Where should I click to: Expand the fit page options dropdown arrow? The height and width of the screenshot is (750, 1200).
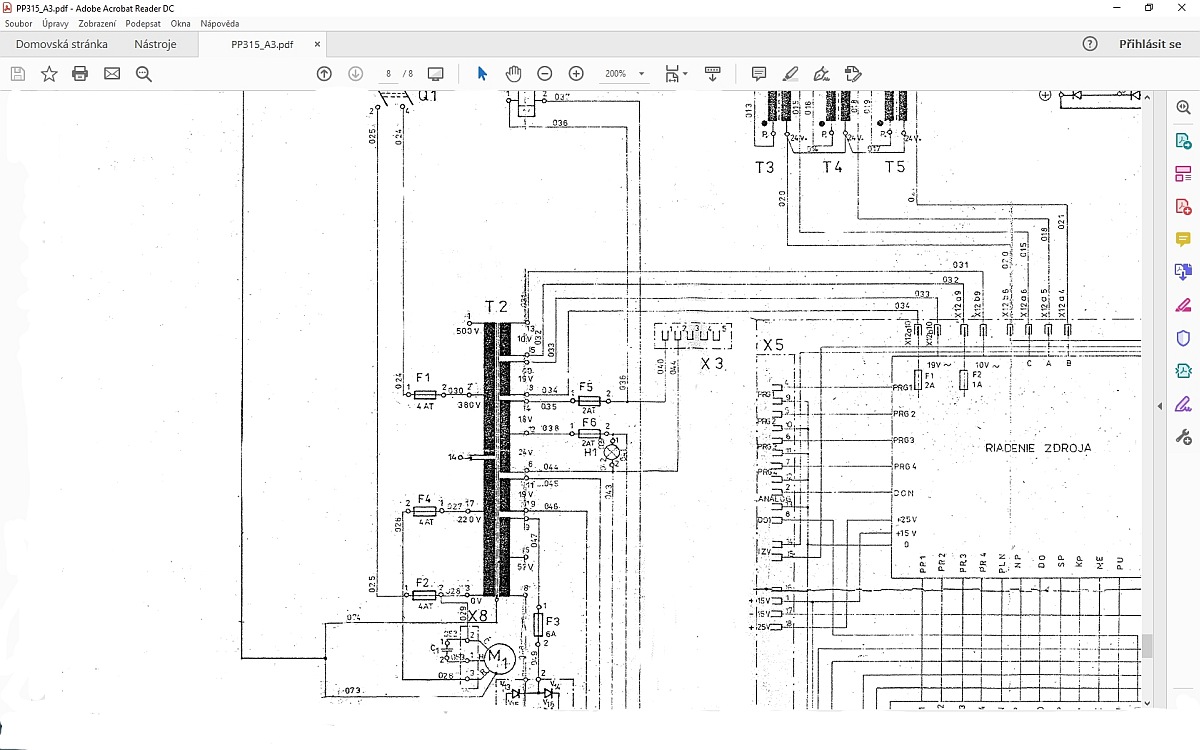point(685,74)
